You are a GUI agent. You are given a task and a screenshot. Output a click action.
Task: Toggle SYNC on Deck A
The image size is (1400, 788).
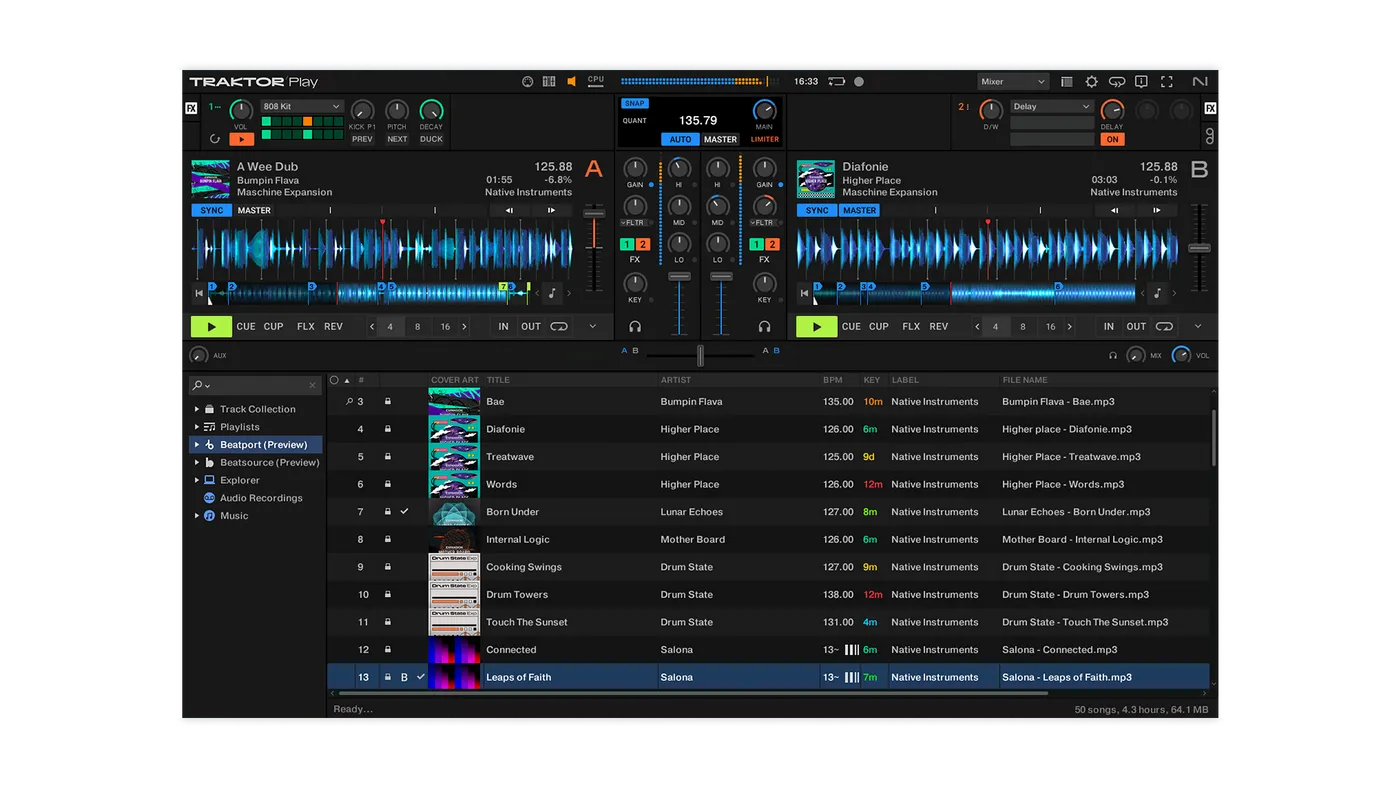[x=211, y=210]
